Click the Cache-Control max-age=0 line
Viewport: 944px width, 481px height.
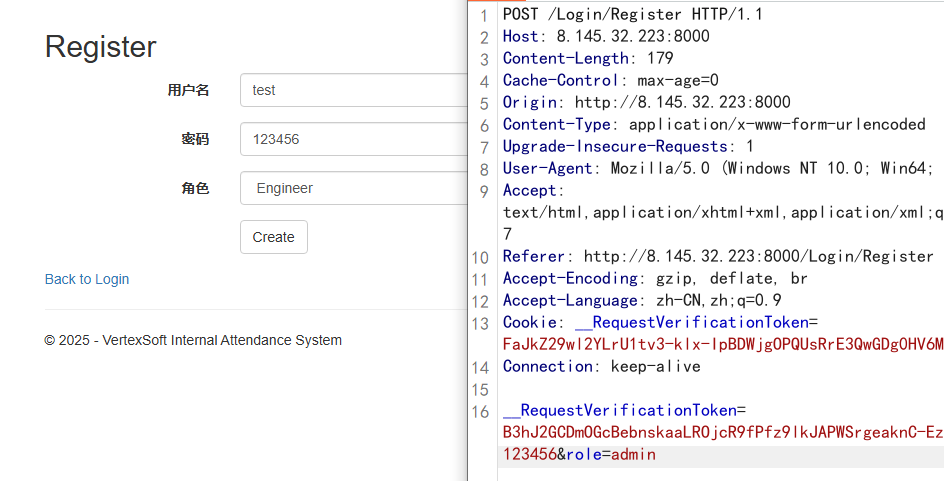coord(610,80)
